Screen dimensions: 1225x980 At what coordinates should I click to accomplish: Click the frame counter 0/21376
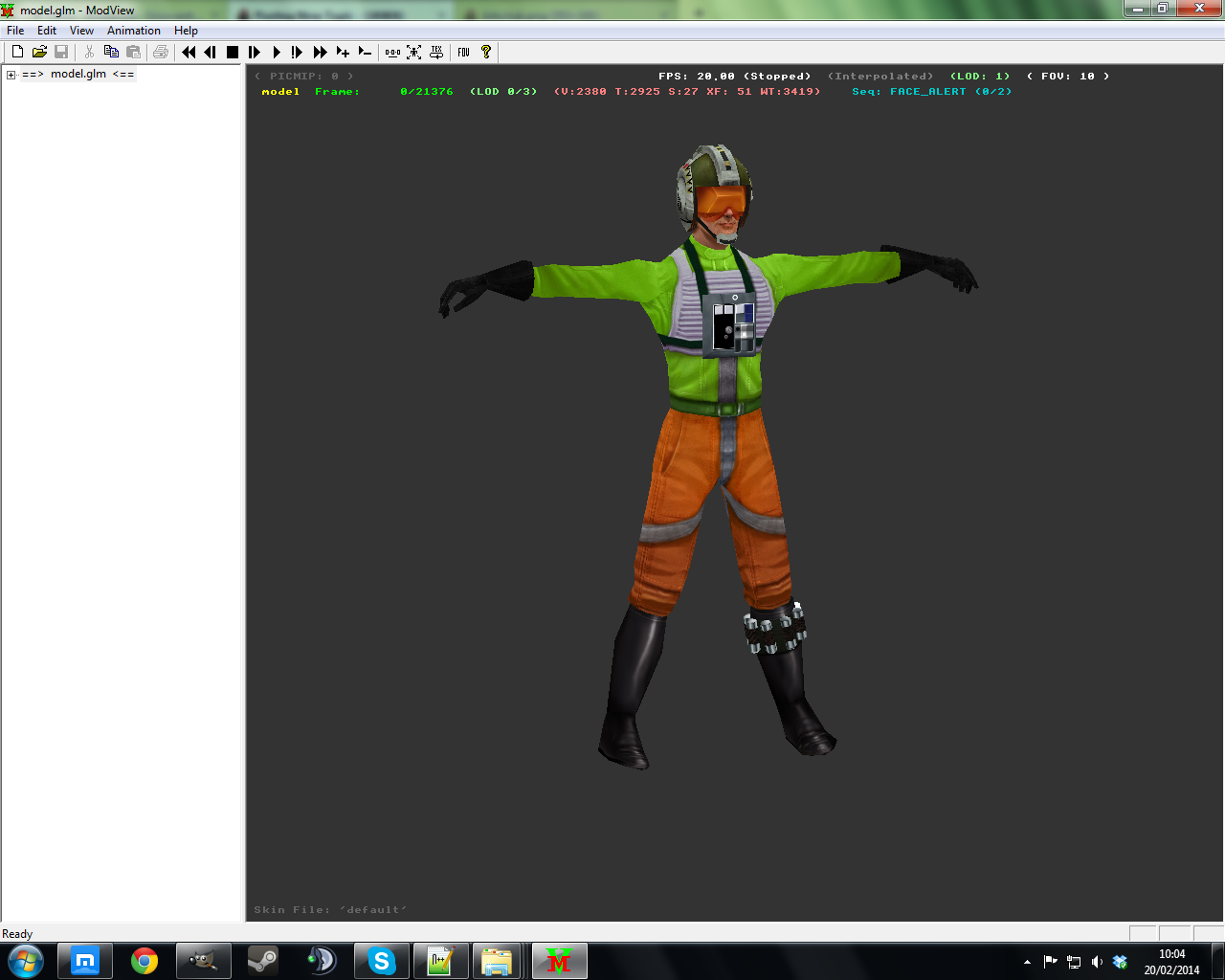[x=427, y=92]
